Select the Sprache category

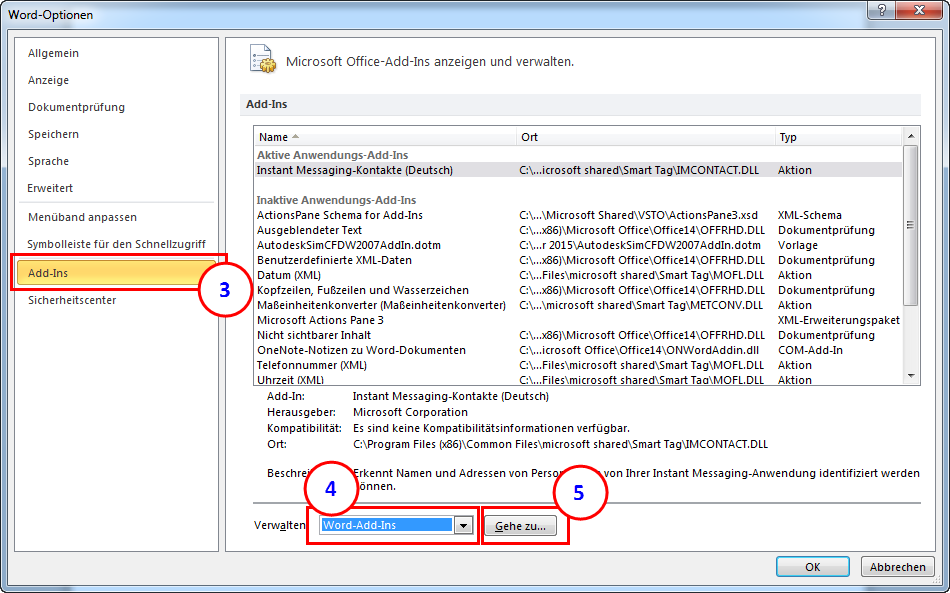(x=48, y=161)
